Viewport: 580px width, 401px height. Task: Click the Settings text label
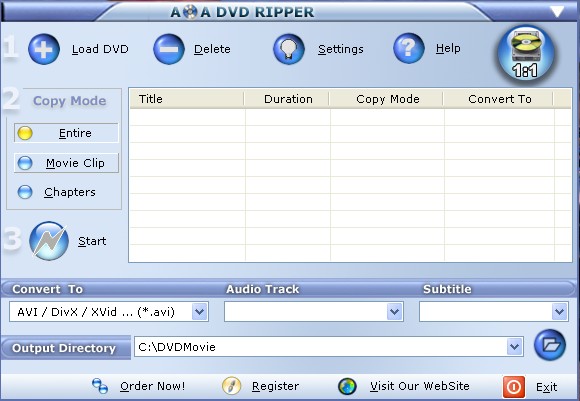[x=341, y=49]
